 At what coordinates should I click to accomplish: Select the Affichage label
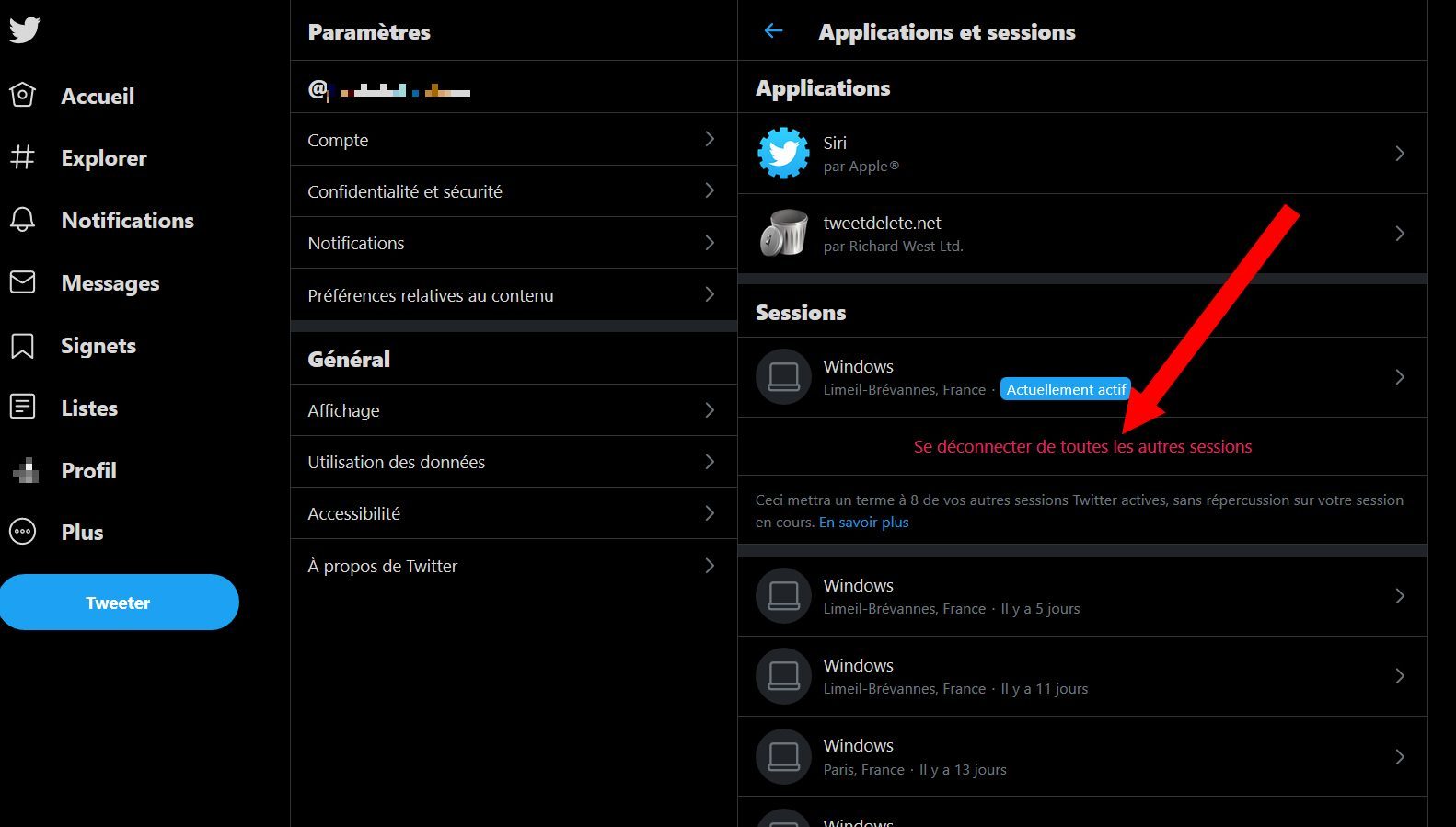343,410
